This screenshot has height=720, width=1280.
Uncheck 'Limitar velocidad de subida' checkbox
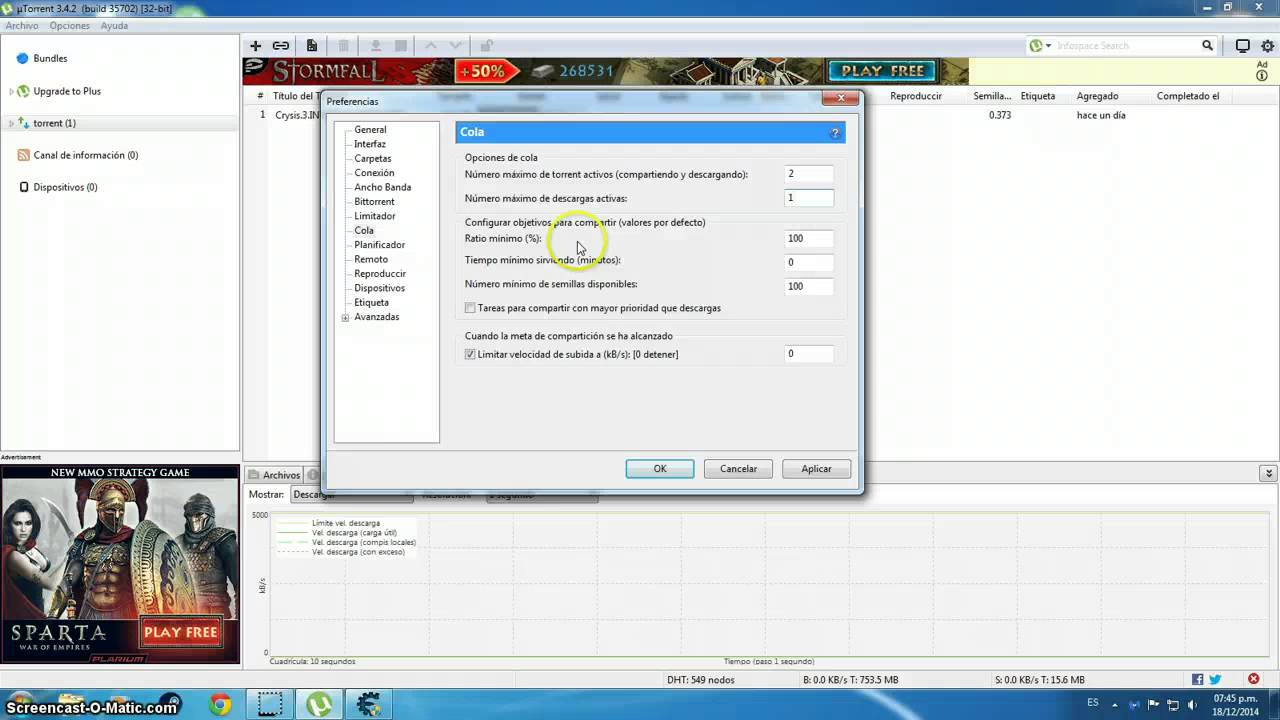click(470, 354)
